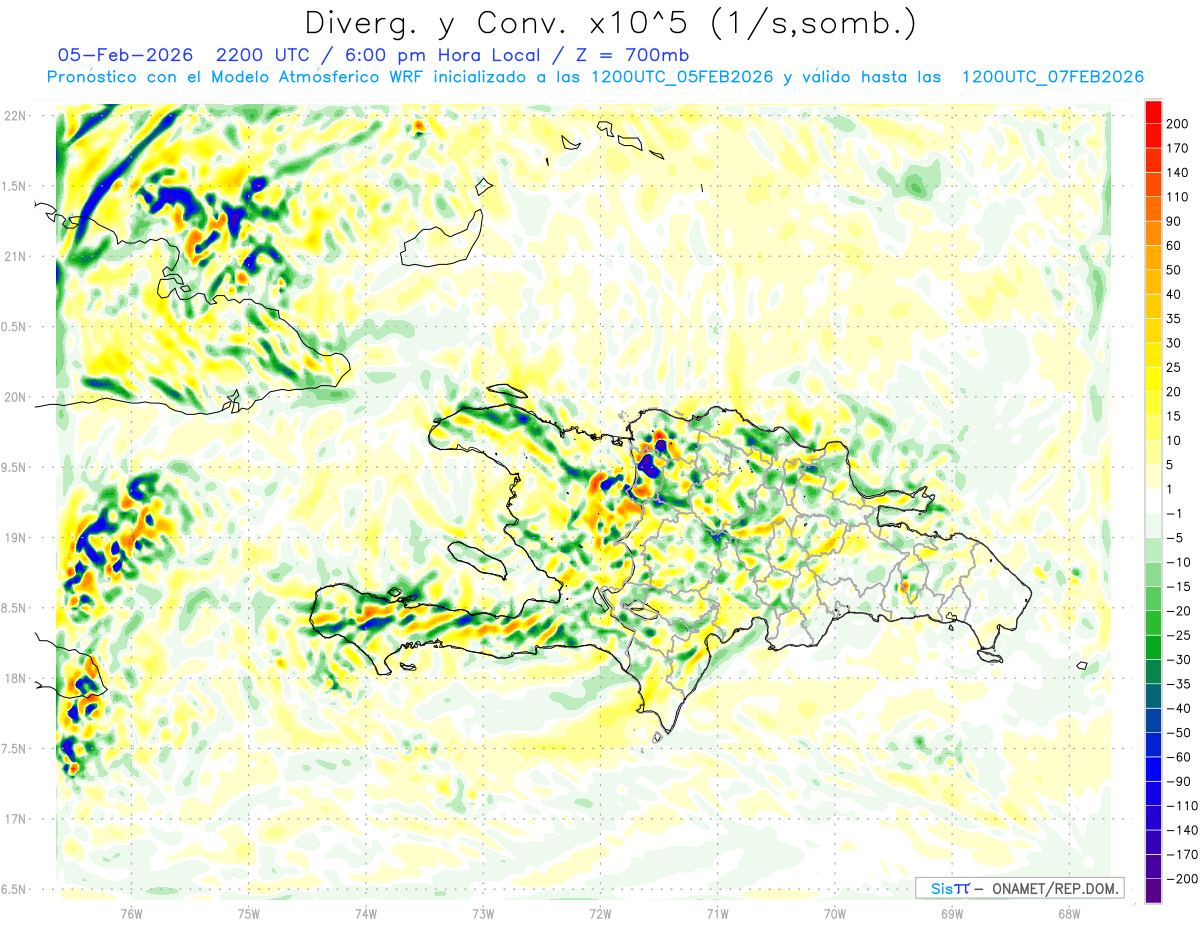Viewport: 1200px width, 927px height.
Task: Select the '1200UTC_07FEB2026' valid-until time
Action: coord(1052,77)
